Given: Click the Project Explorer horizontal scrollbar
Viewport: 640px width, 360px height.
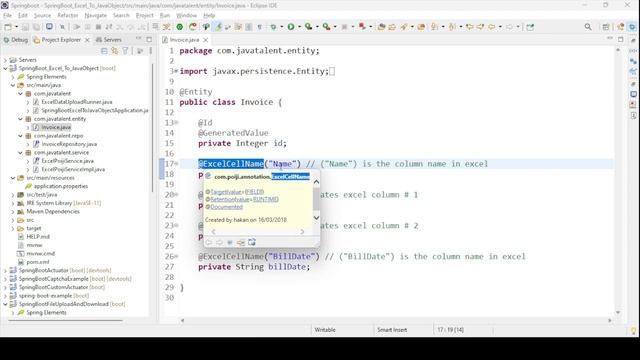Looking at the screenshot, I should point(65,320).
